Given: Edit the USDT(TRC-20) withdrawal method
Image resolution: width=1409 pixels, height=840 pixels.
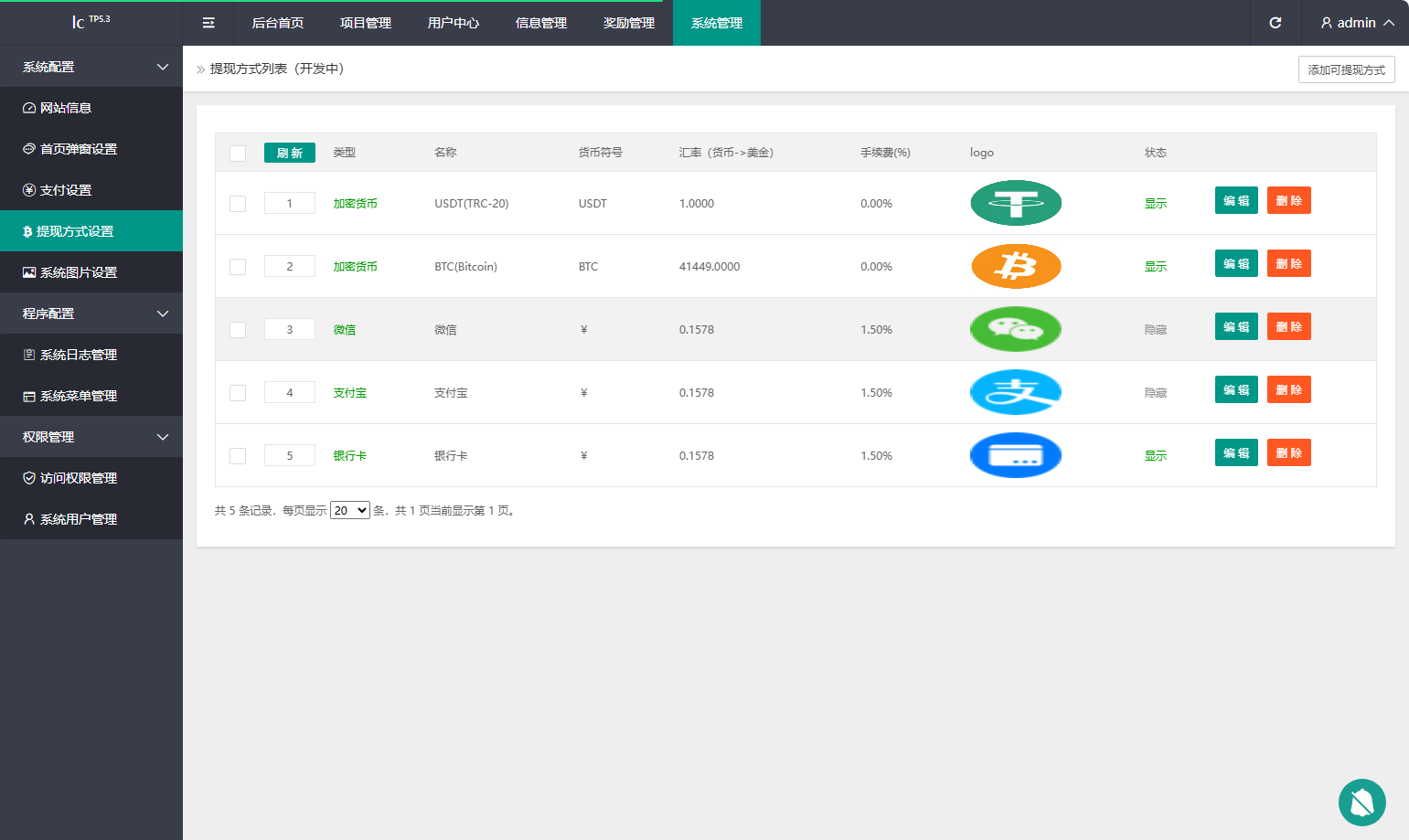Looking at the screenshot, I should (1236, 200).
